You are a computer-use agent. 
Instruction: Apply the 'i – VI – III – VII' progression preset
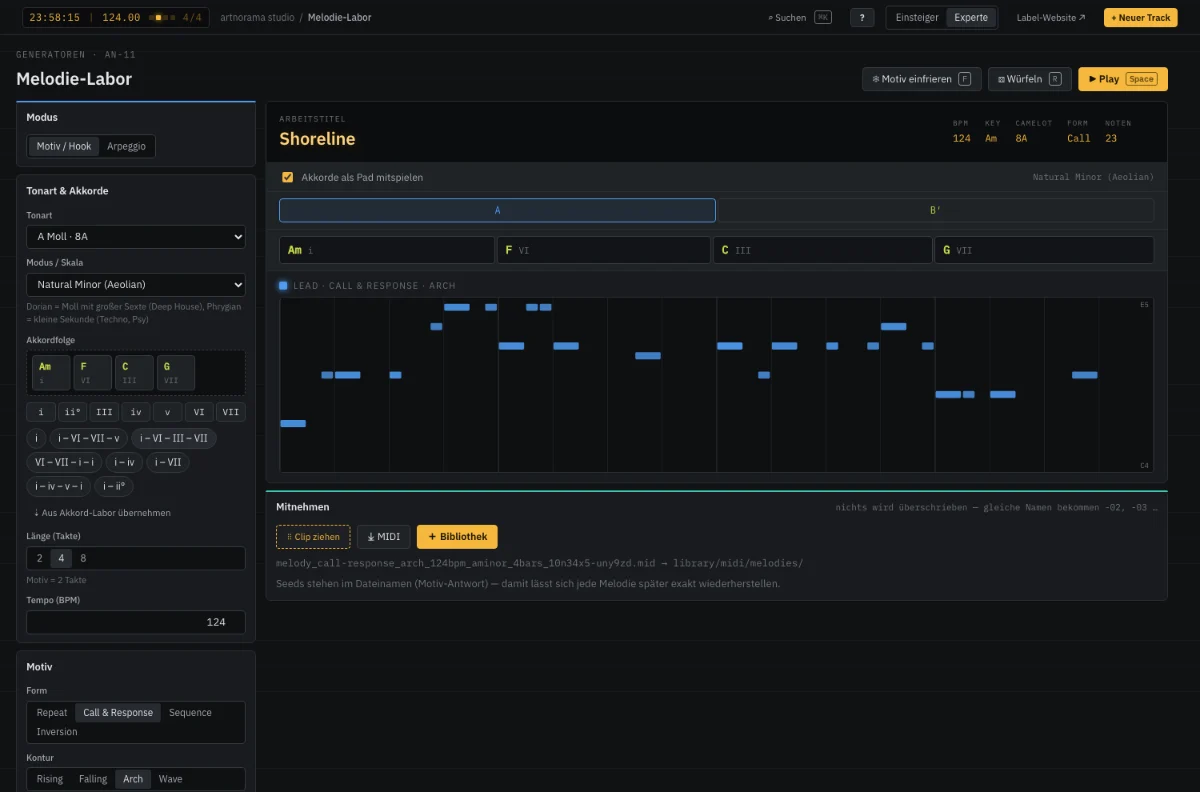tap(174, 438)
